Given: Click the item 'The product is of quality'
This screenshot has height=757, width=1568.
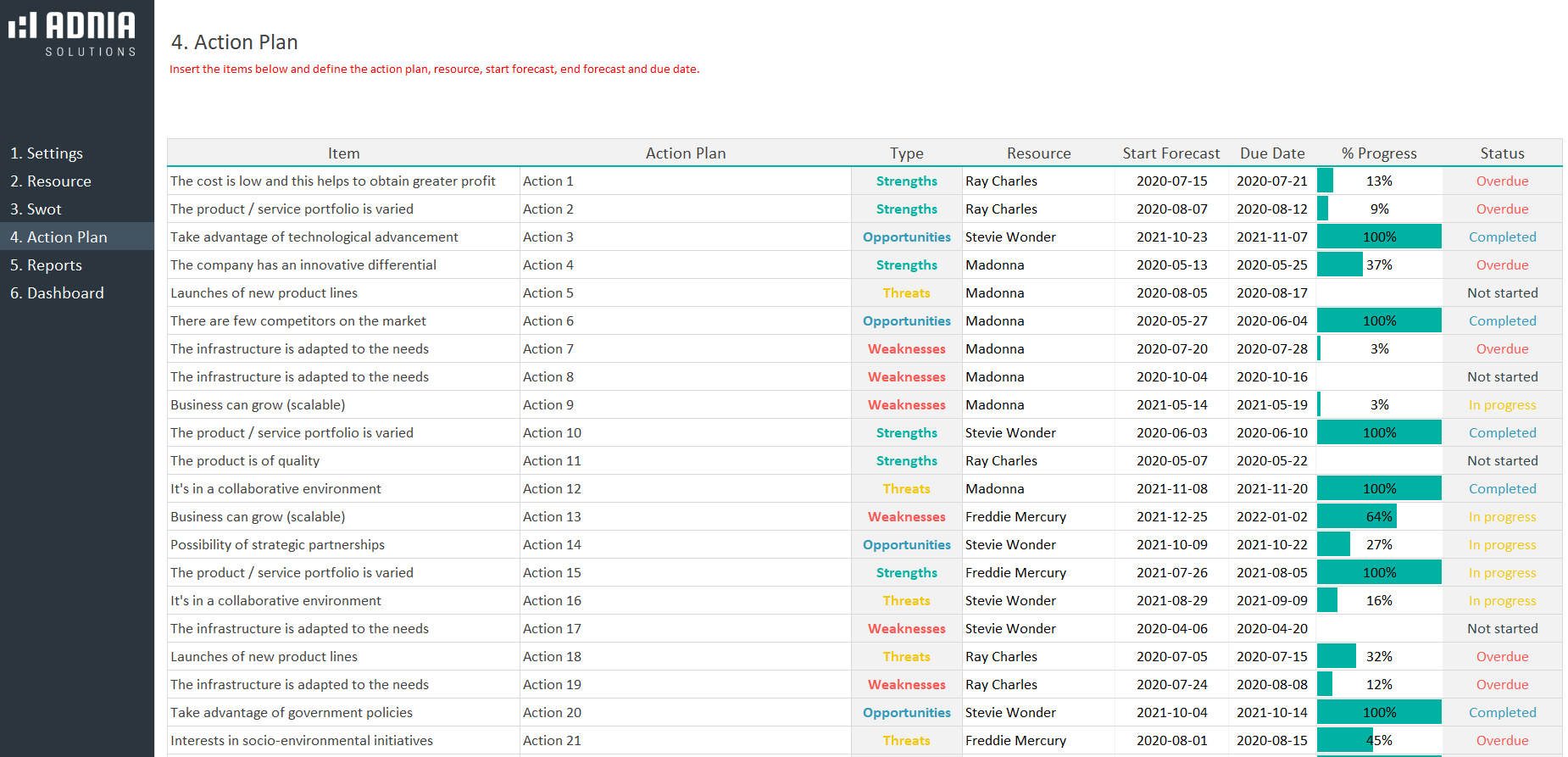Looking at the screenshot, I should (245, 461).
